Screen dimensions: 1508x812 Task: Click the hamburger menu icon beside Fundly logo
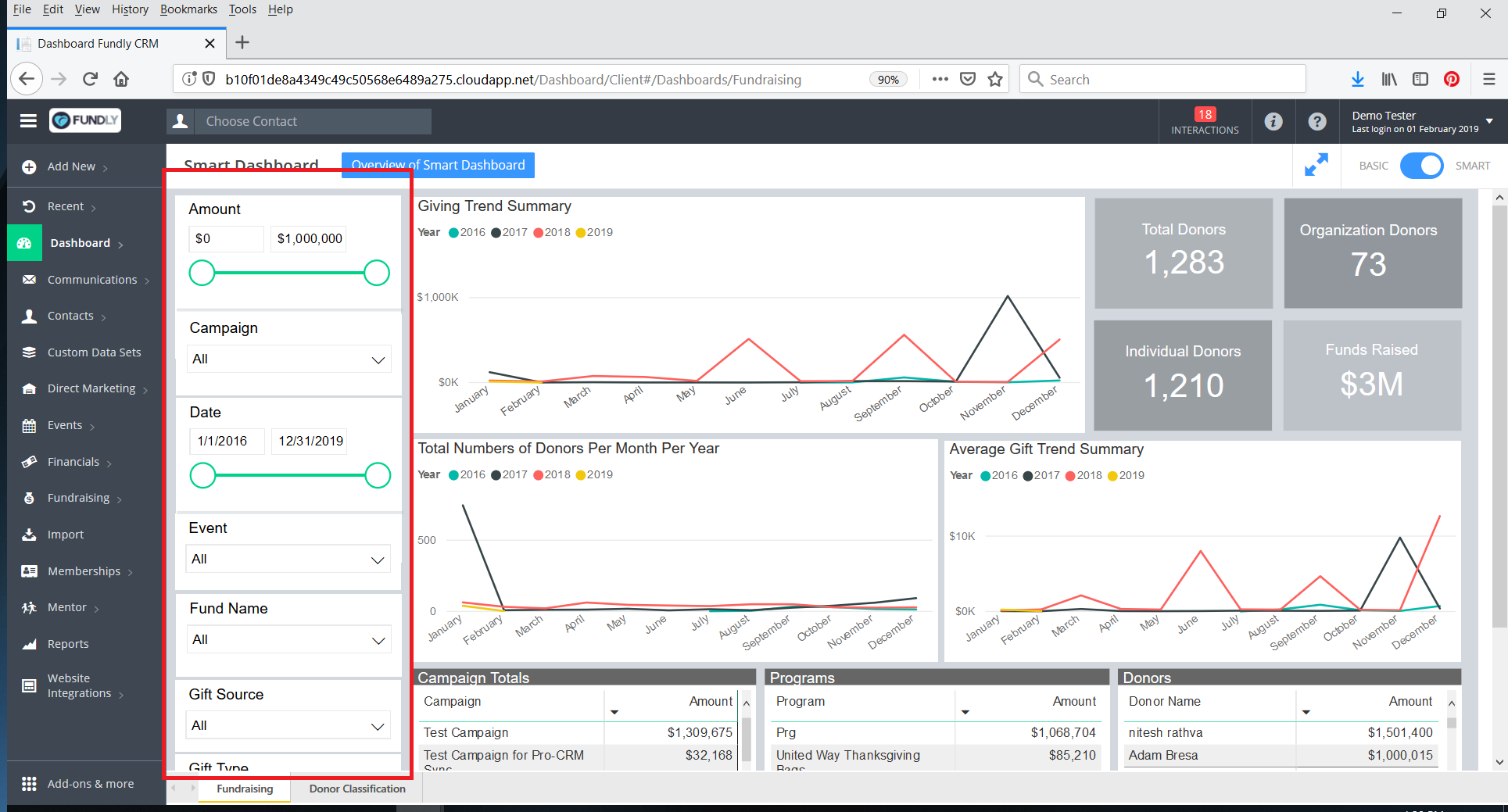point(29,120)
